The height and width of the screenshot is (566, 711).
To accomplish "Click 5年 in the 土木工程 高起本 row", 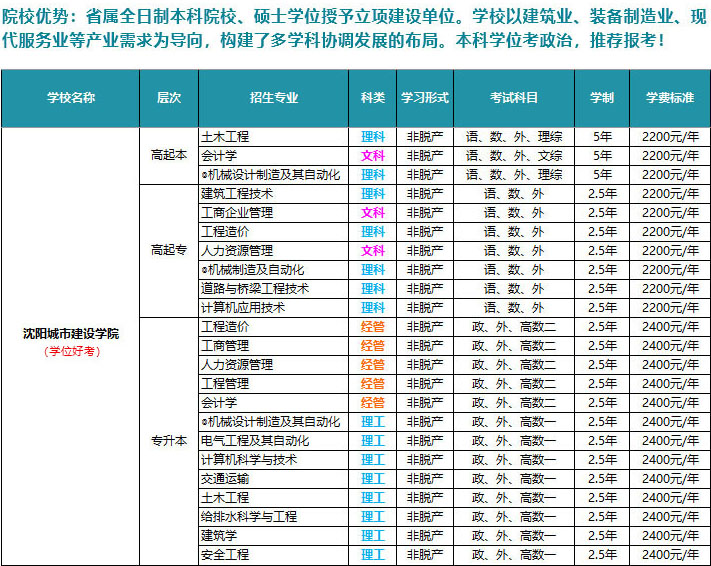I will (602, 137).
